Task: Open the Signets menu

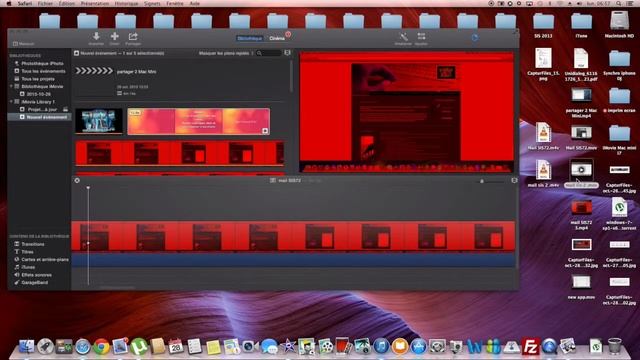Action: coord(152,3)
